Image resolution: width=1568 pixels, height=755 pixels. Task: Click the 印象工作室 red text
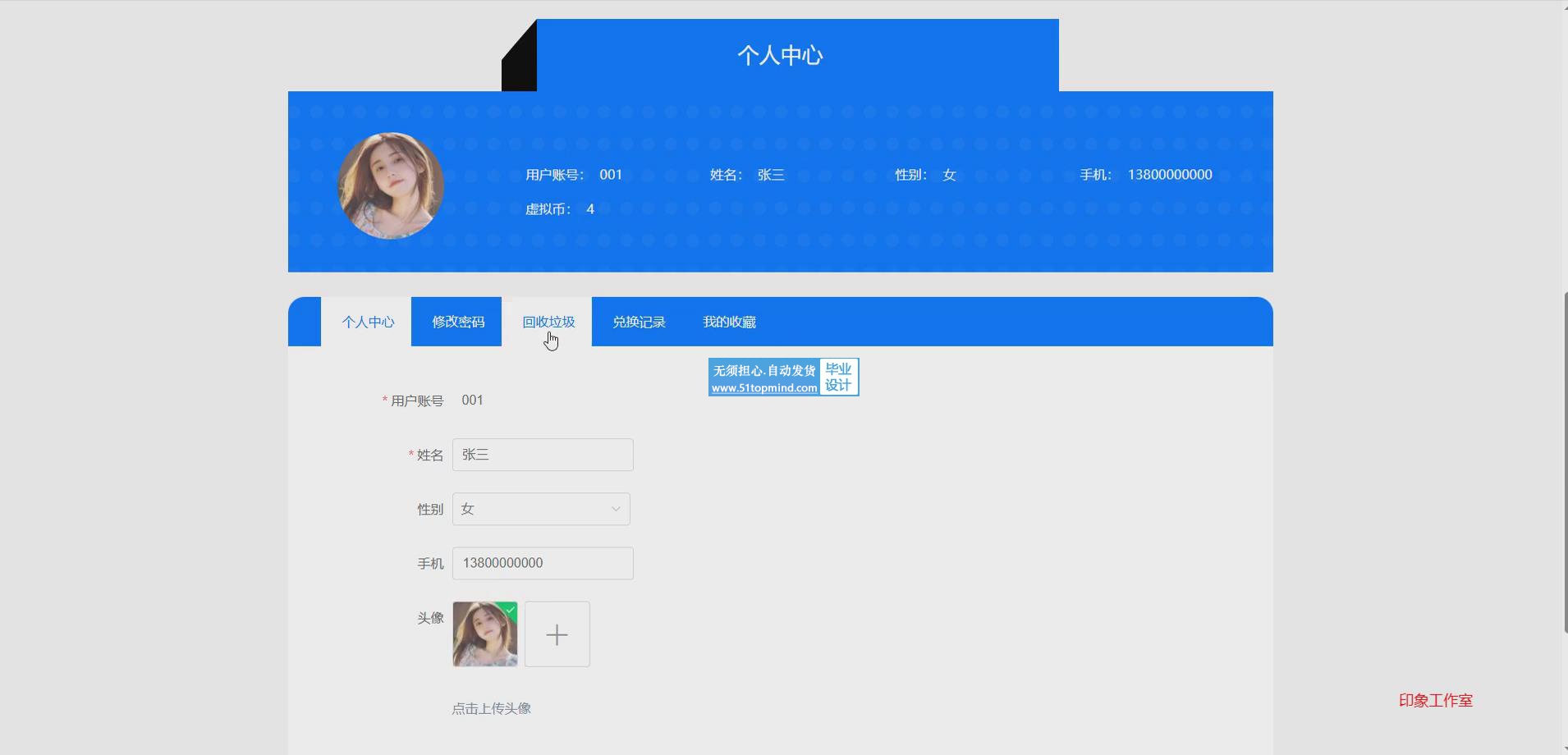click(1435, 701)
